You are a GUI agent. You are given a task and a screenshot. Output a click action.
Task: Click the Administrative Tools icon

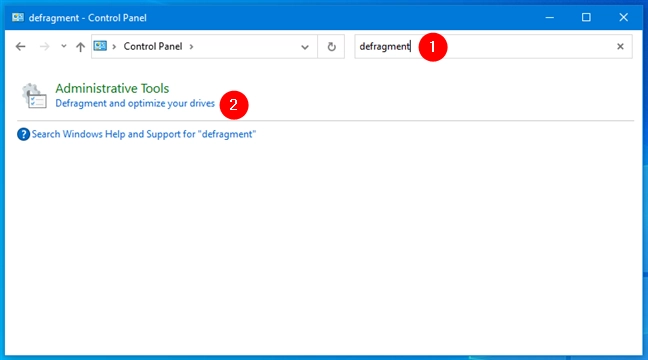34,96
